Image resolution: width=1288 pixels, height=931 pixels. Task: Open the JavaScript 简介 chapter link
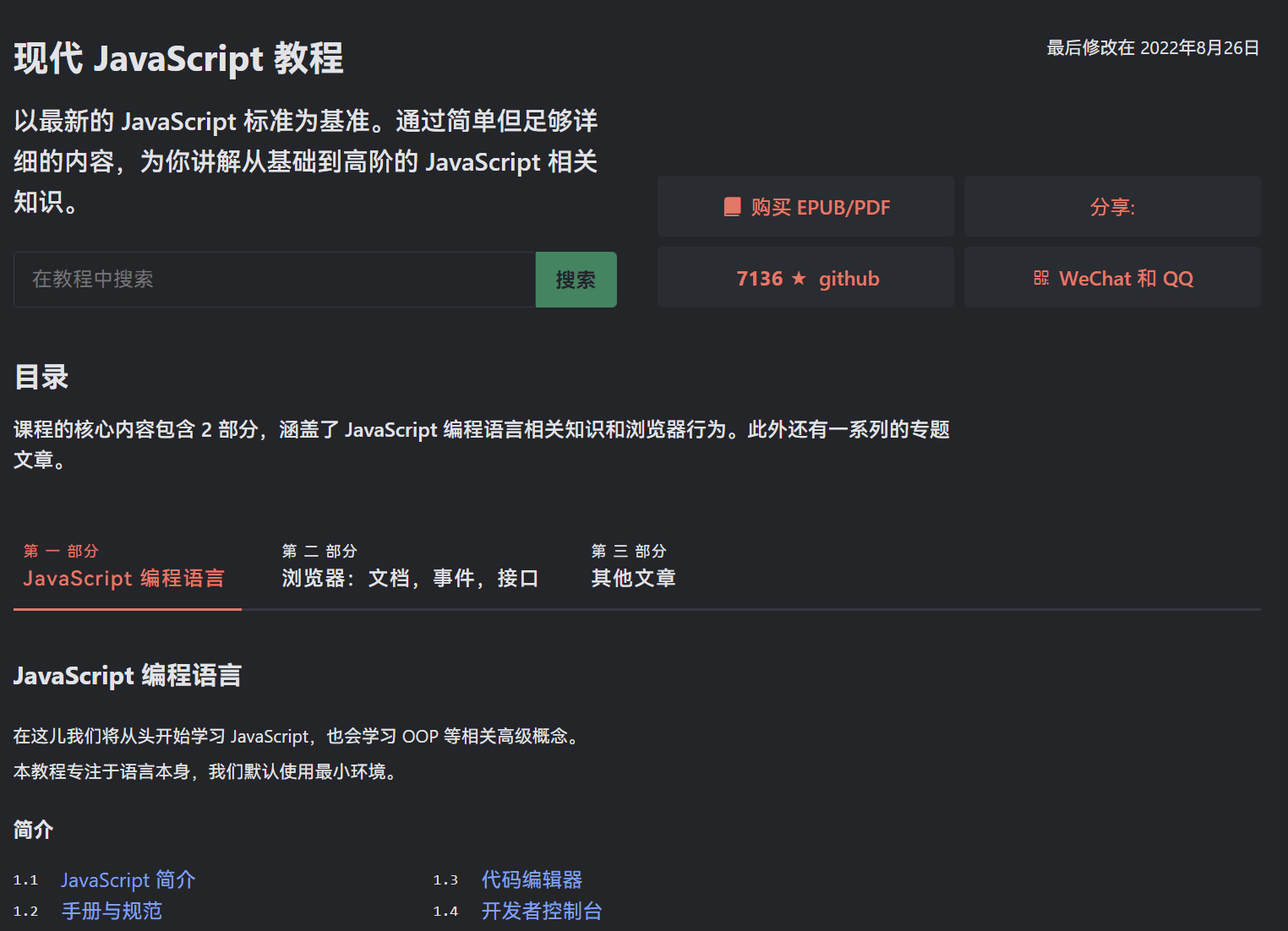tap(128, 879)
